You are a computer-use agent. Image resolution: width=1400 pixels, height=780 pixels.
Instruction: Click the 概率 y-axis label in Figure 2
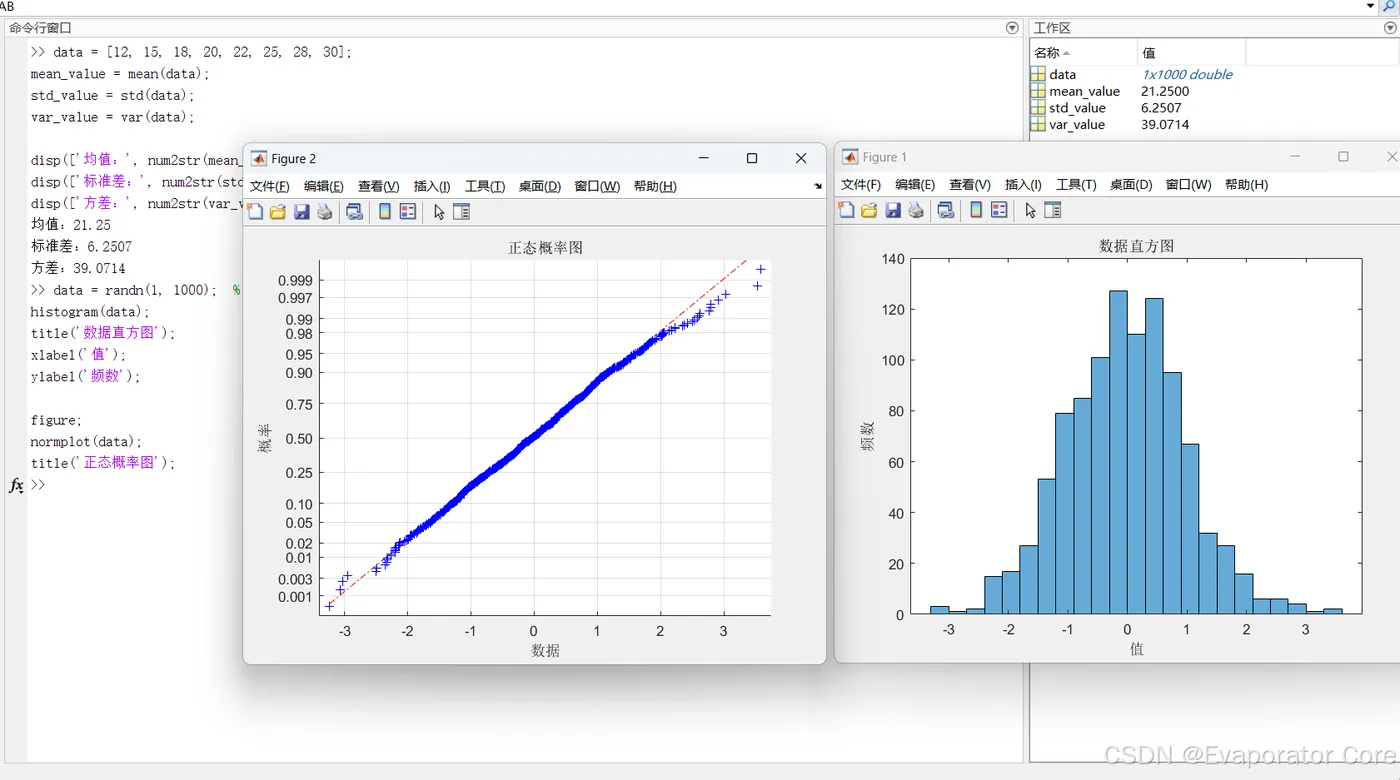(265, 438)
